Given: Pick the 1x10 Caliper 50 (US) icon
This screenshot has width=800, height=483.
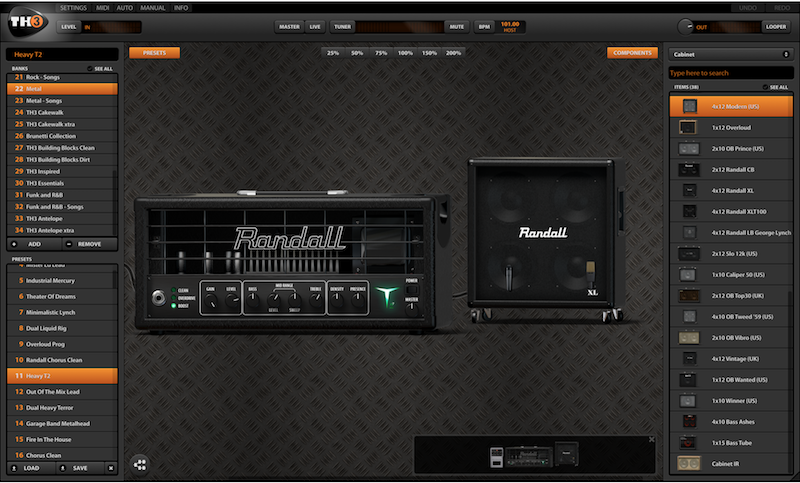Looking at the screenshot, I should (x=688, y=274).
